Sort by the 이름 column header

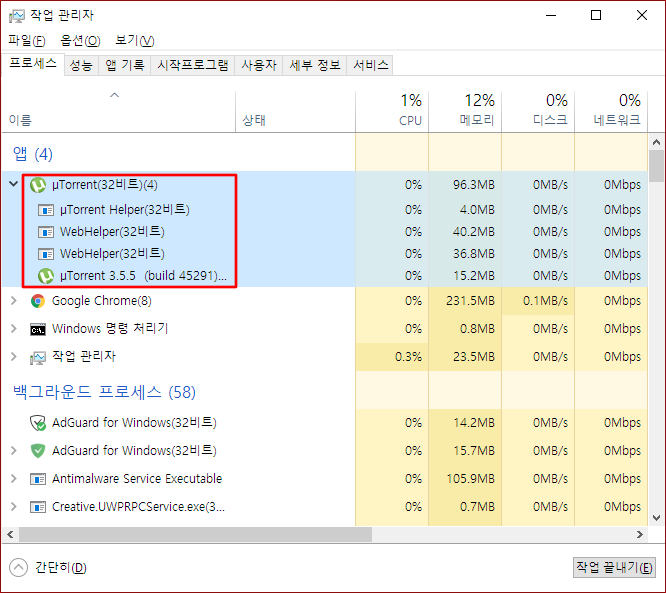point(119,111)
